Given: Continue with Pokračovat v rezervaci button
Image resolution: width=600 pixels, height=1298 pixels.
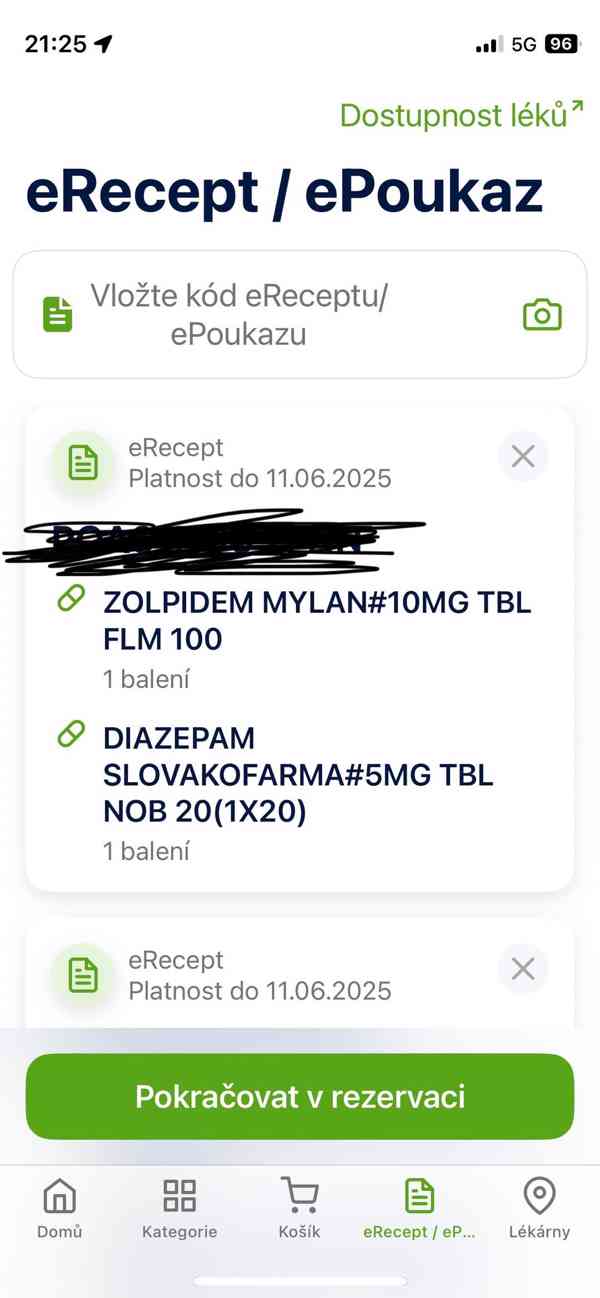Looking at the screenshot, I should tap(300, 1096).
